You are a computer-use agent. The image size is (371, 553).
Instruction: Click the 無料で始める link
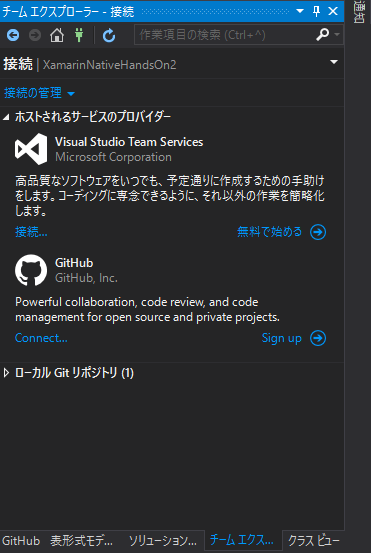(269, 232)
